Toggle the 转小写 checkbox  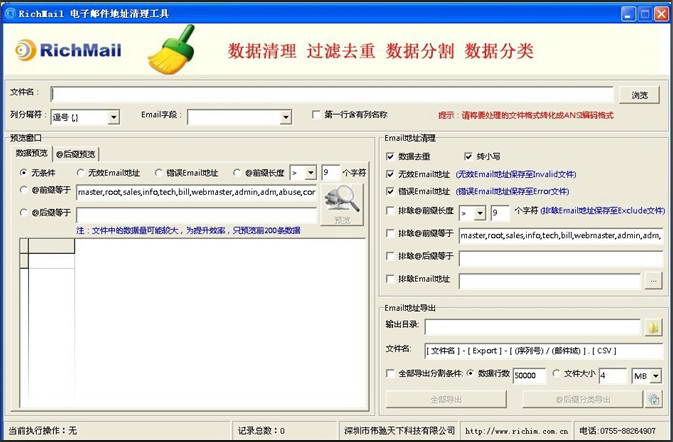click(468, 156)
